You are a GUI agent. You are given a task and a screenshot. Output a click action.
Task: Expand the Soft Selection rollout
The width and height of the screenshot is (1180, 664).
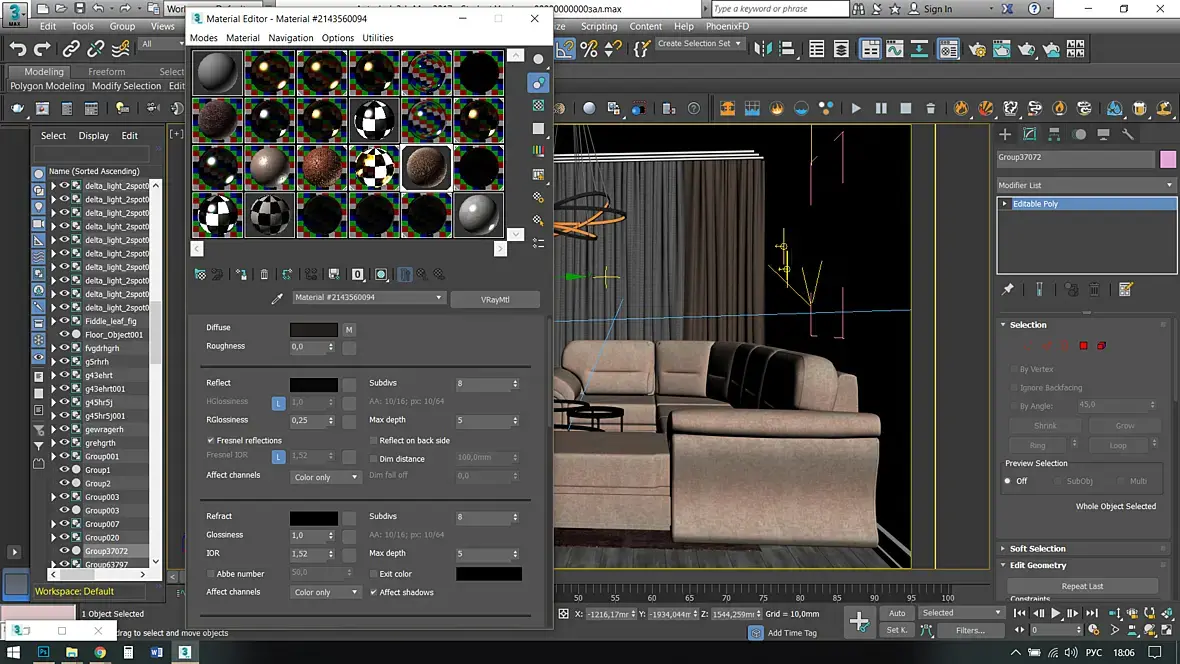(1037, 548)
